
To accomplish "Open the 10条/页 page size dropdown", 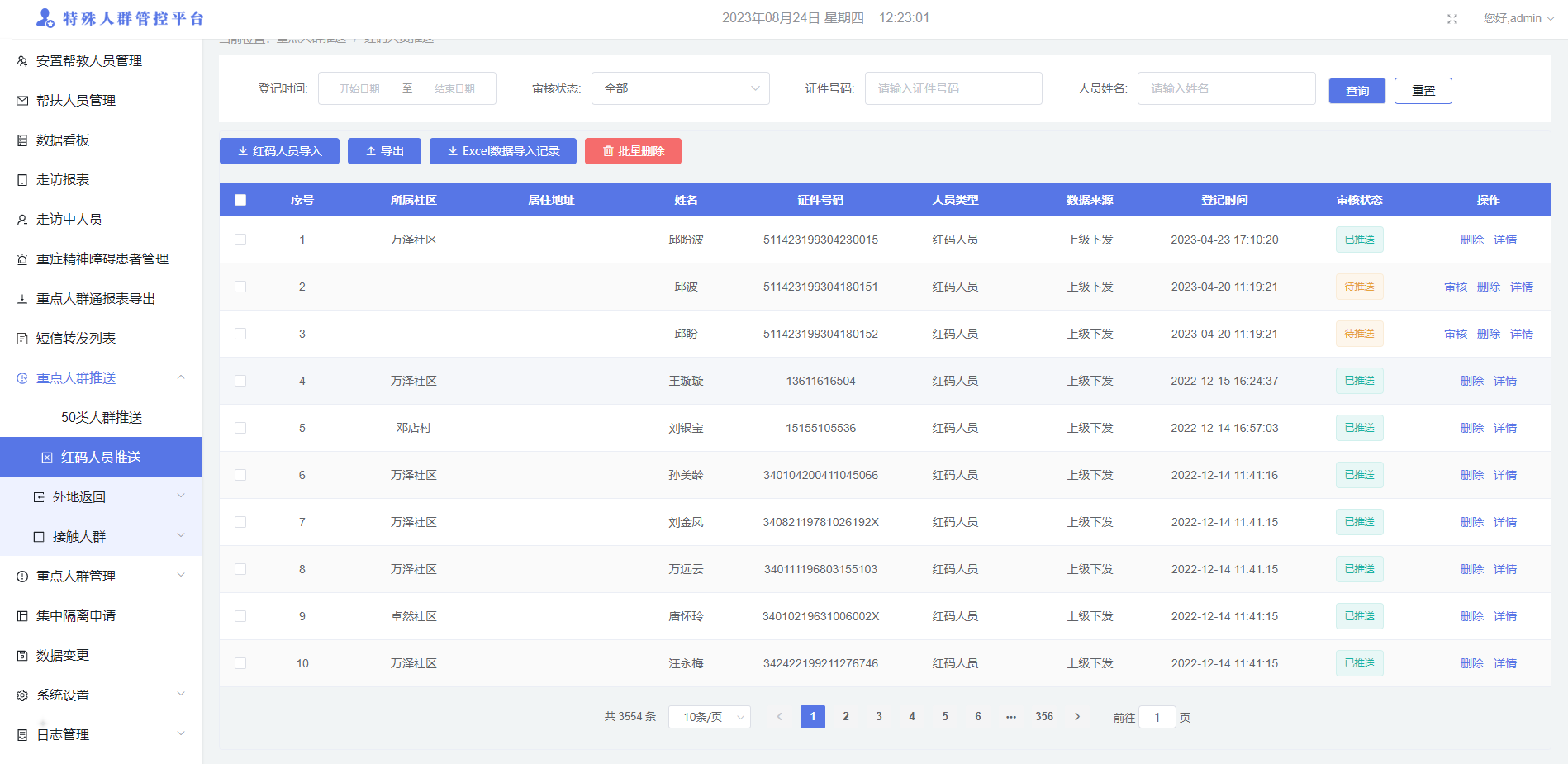I will [x=710, y=717].
